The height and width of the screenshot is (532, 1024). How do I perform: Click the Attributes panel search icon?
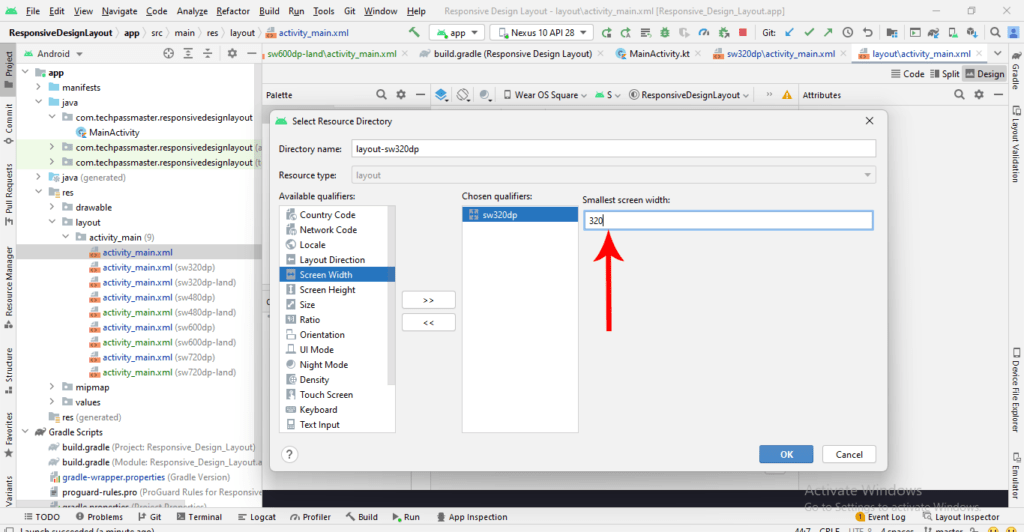coord(959,95)
